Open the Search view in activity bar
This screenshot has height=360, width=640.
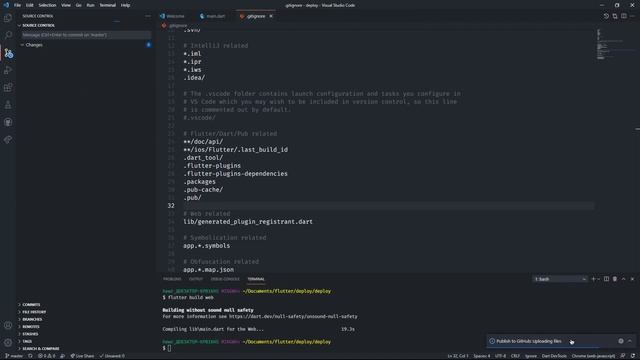coord(8,35)
